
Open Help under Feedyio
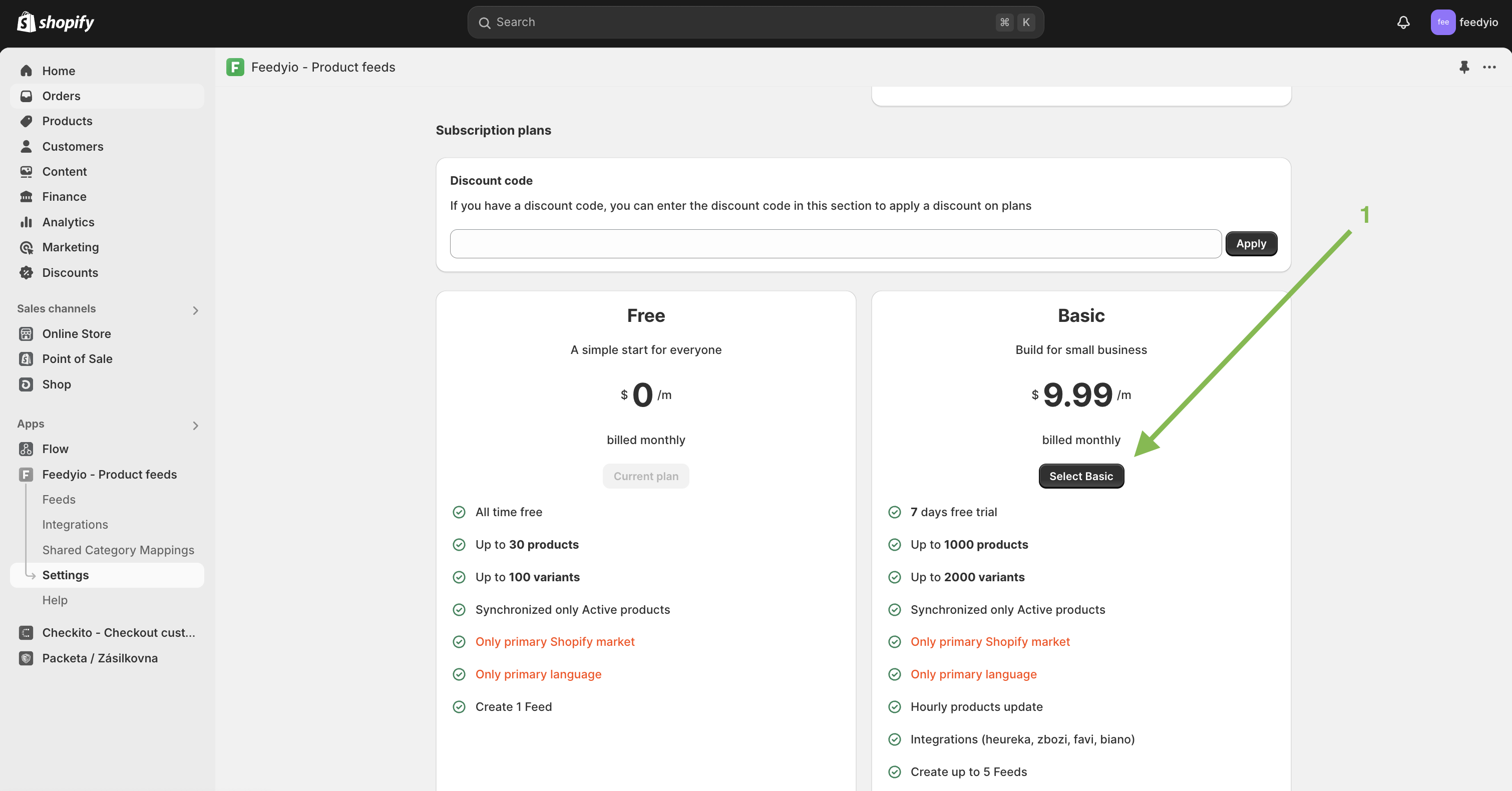coord(55,600)
